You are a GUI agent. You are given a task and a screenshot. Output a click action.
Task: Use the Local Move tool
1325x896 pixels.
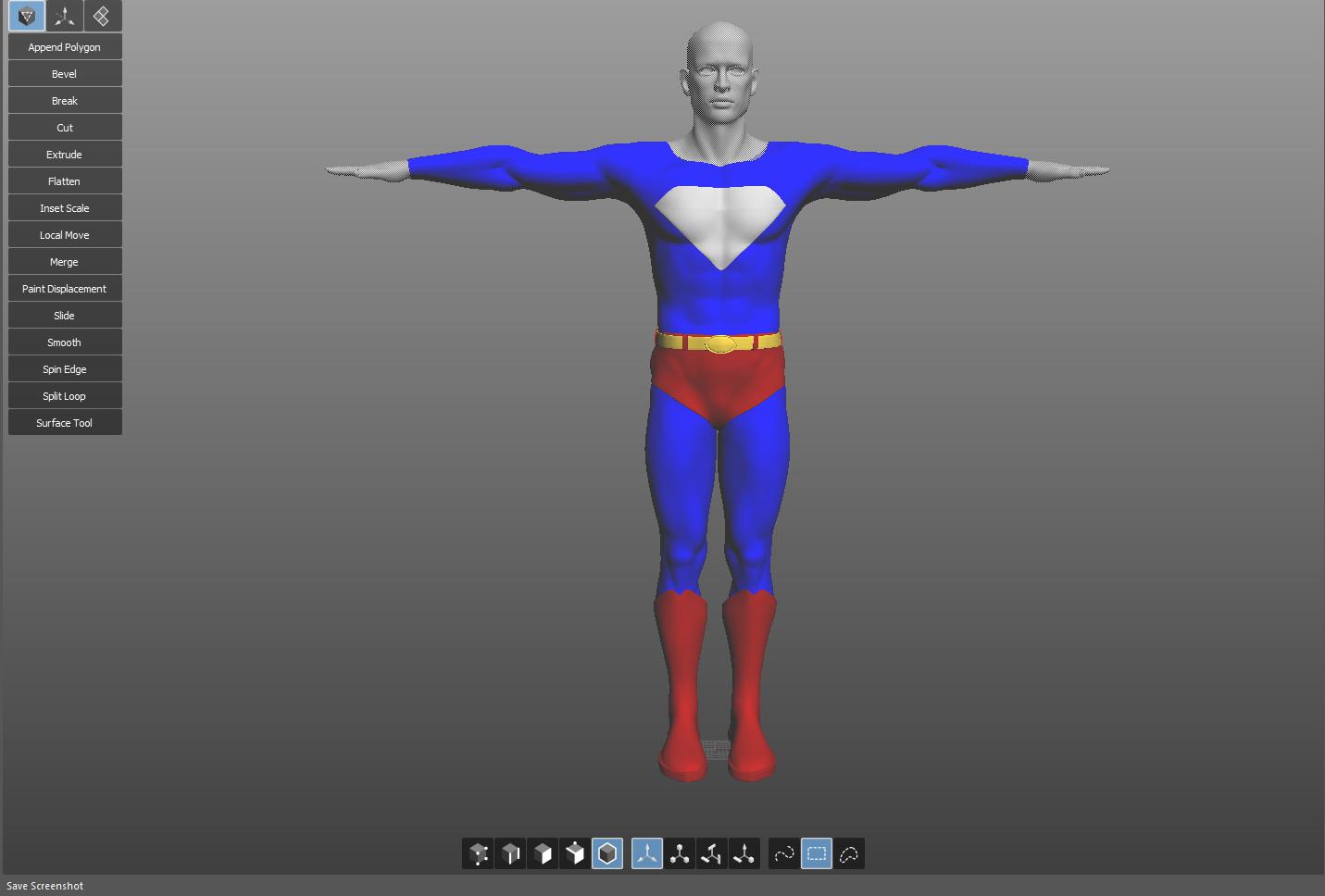(x=65, y=235)
